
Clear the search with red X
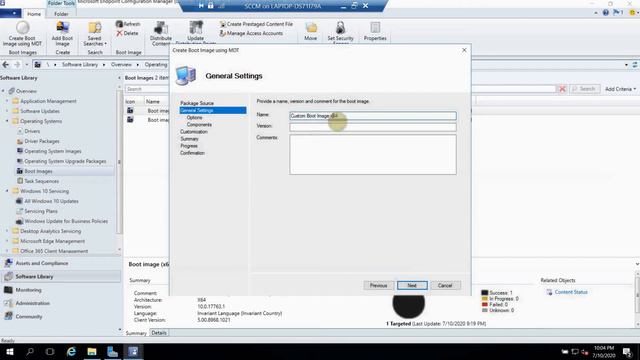562,89
